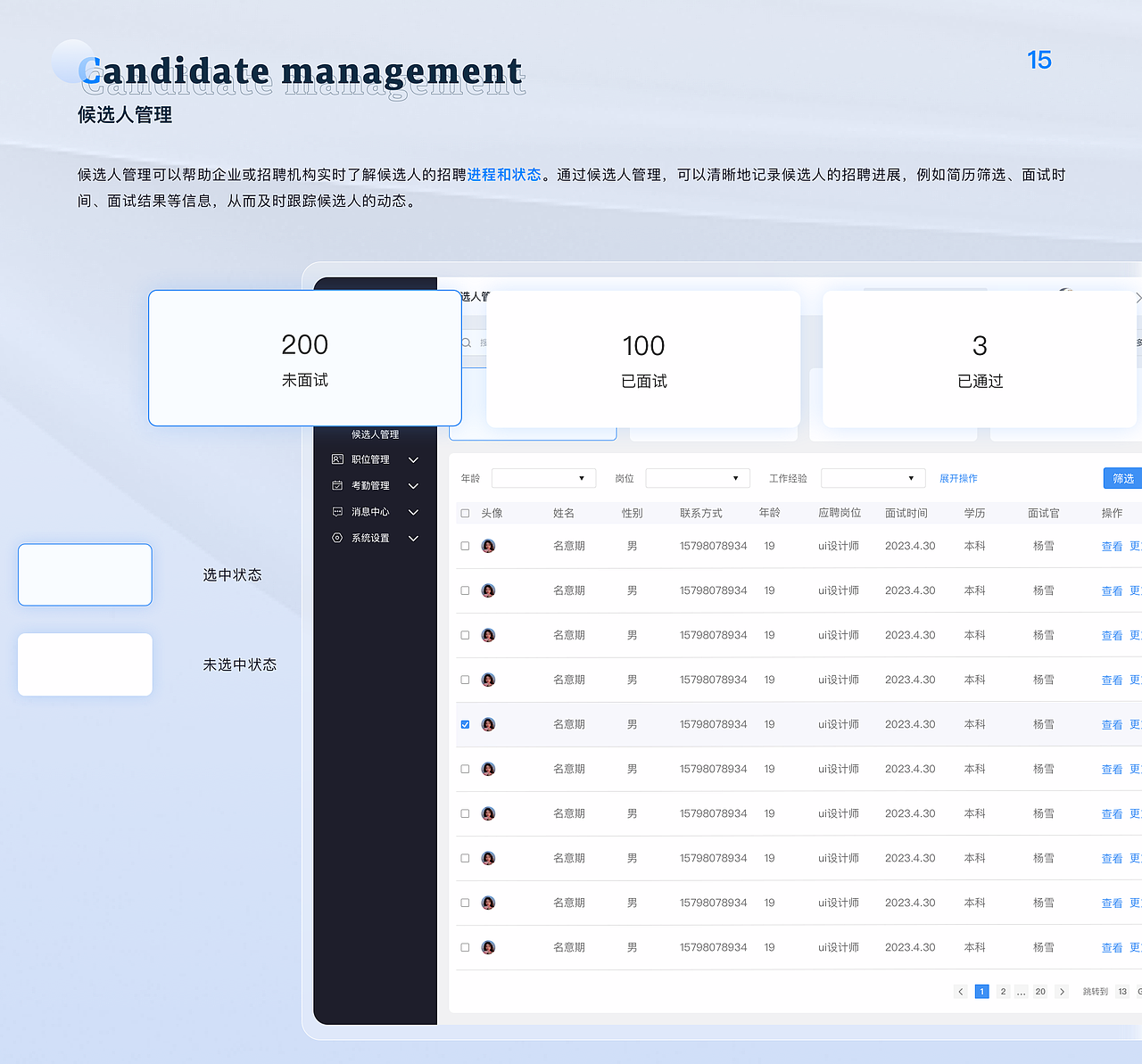This screenshot has width=1142, height=1064.
Task: Uncheck the checked row's checkbox
Action: point(465,724)
